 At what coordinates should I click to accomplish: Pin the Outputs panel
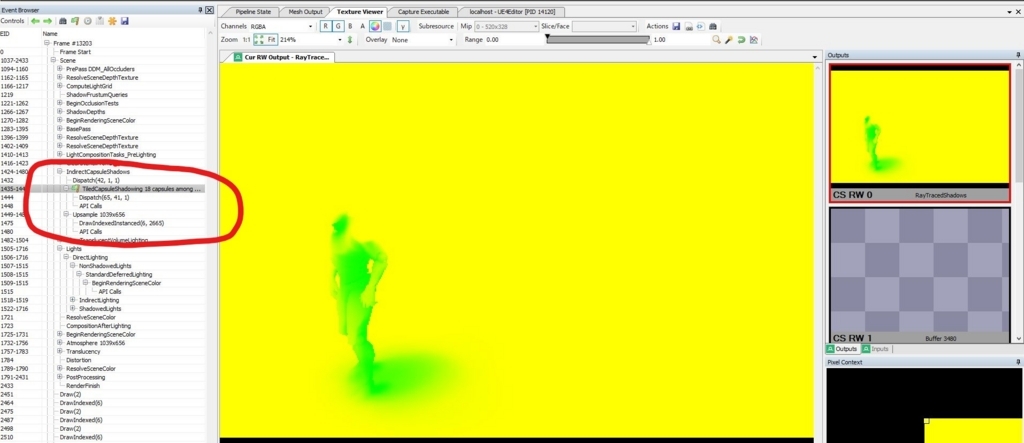(1018, 56)
